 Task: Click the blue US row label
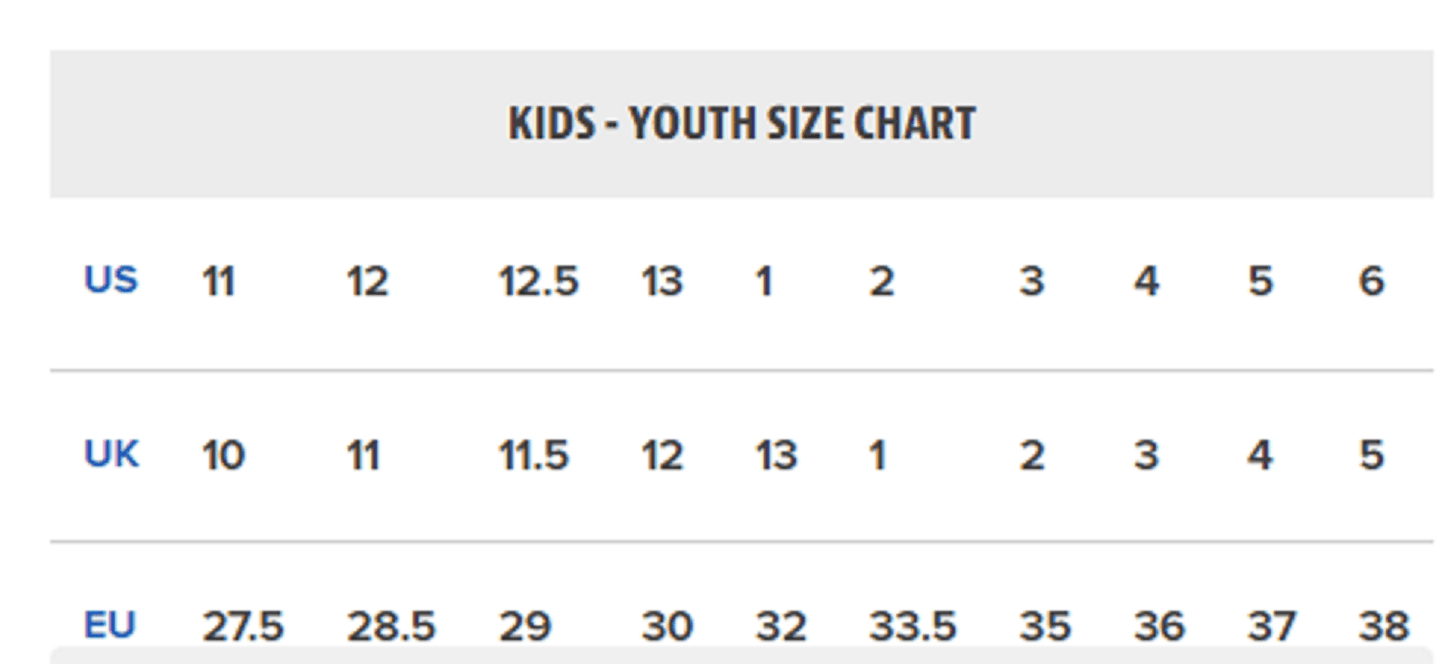point(110,280)
